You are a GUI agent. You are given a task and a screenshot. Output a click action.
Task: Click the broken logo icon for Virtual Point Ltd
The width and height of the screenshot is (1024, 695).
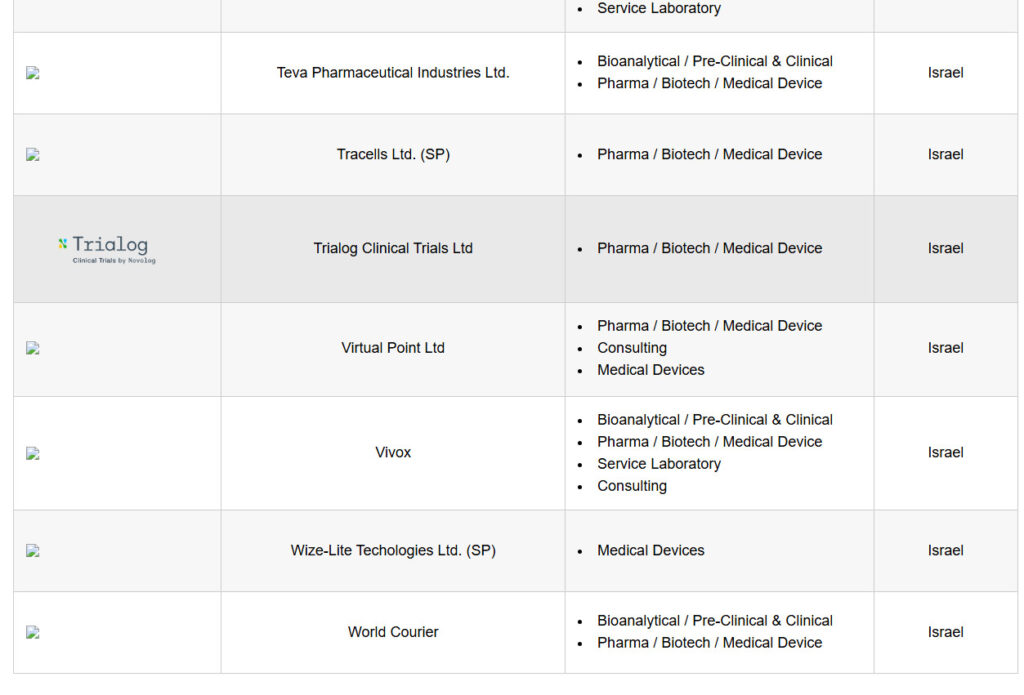point(33,348)
